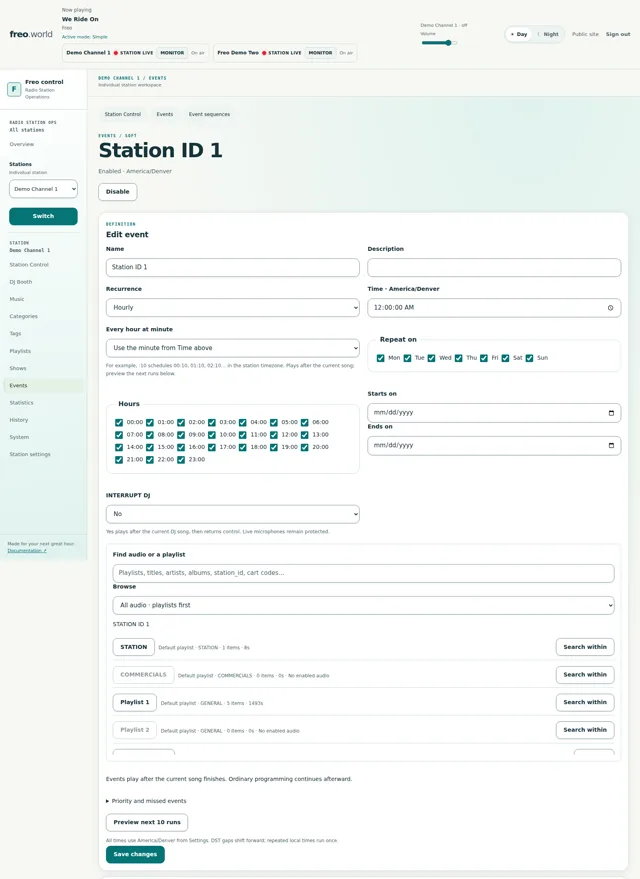
Task: Uncheck the 20:00 hour checkbox
Action: pyautogui.click(x=304, y=447)
